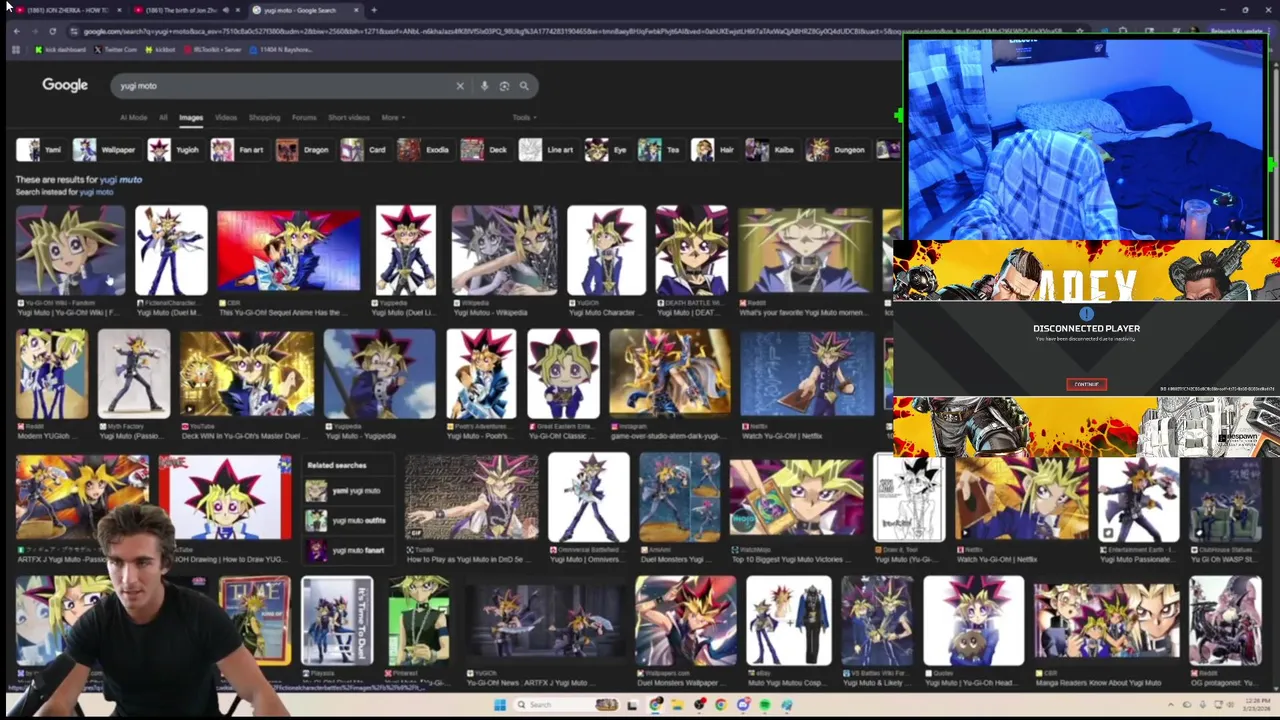This screenshot has height=720, width=1280.
Task: Clear the search box with the X icon
Action: pyautogui.click(x=460, y=86)
